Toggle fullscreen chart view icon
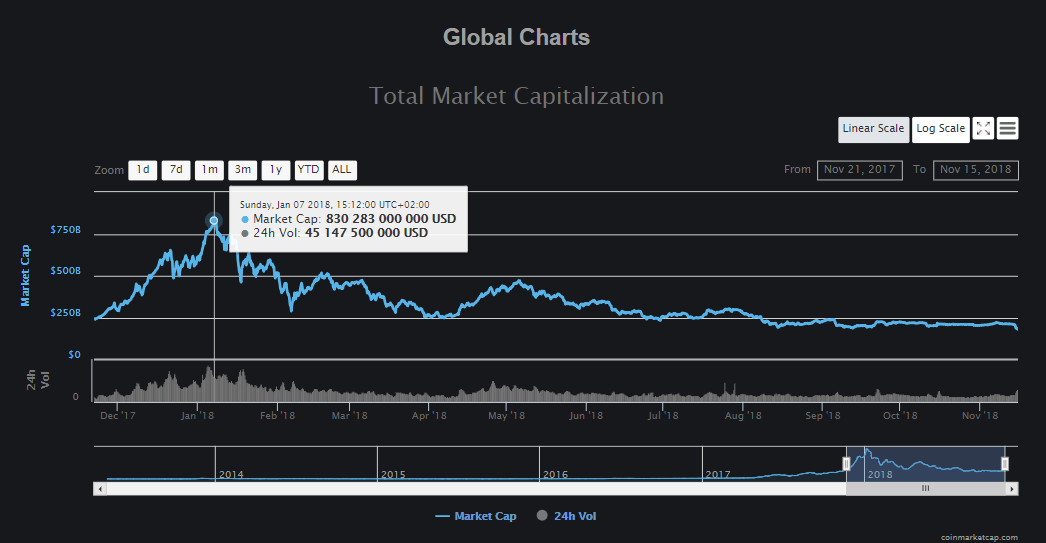 (983, 128)
